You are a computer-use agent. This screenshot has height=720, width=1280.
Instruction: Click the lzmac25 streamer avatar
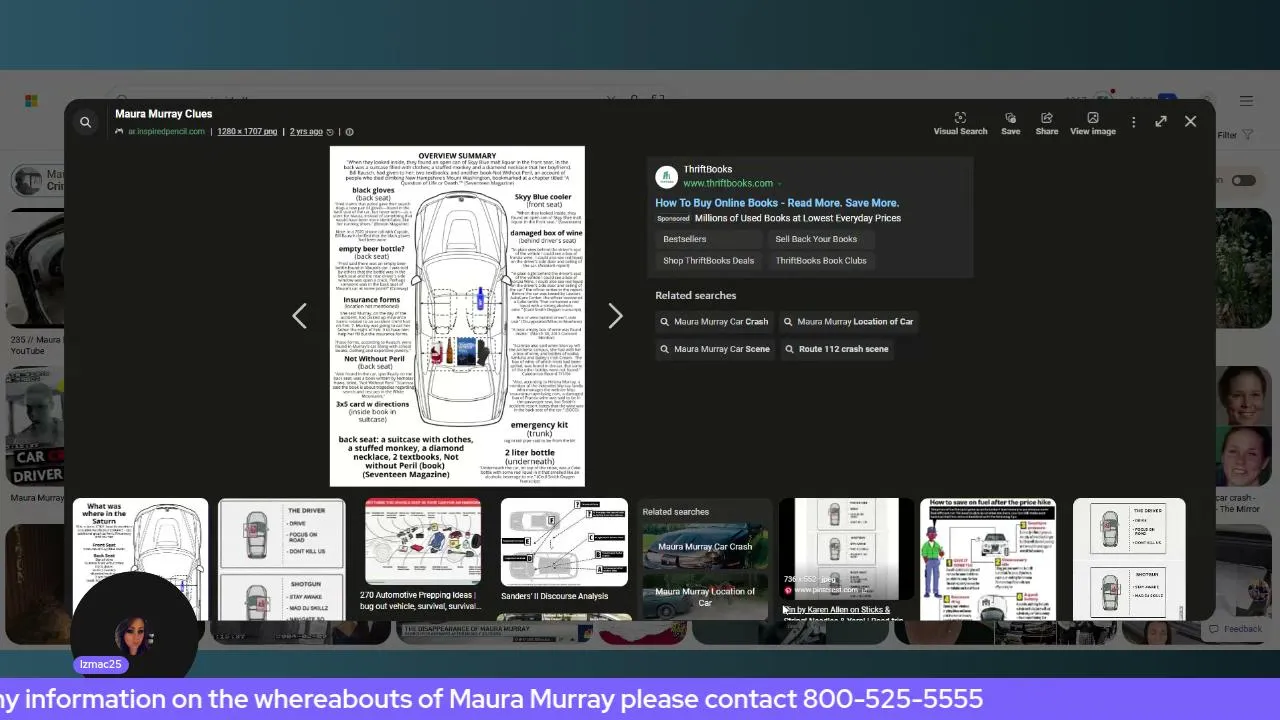tap(134, 637)
